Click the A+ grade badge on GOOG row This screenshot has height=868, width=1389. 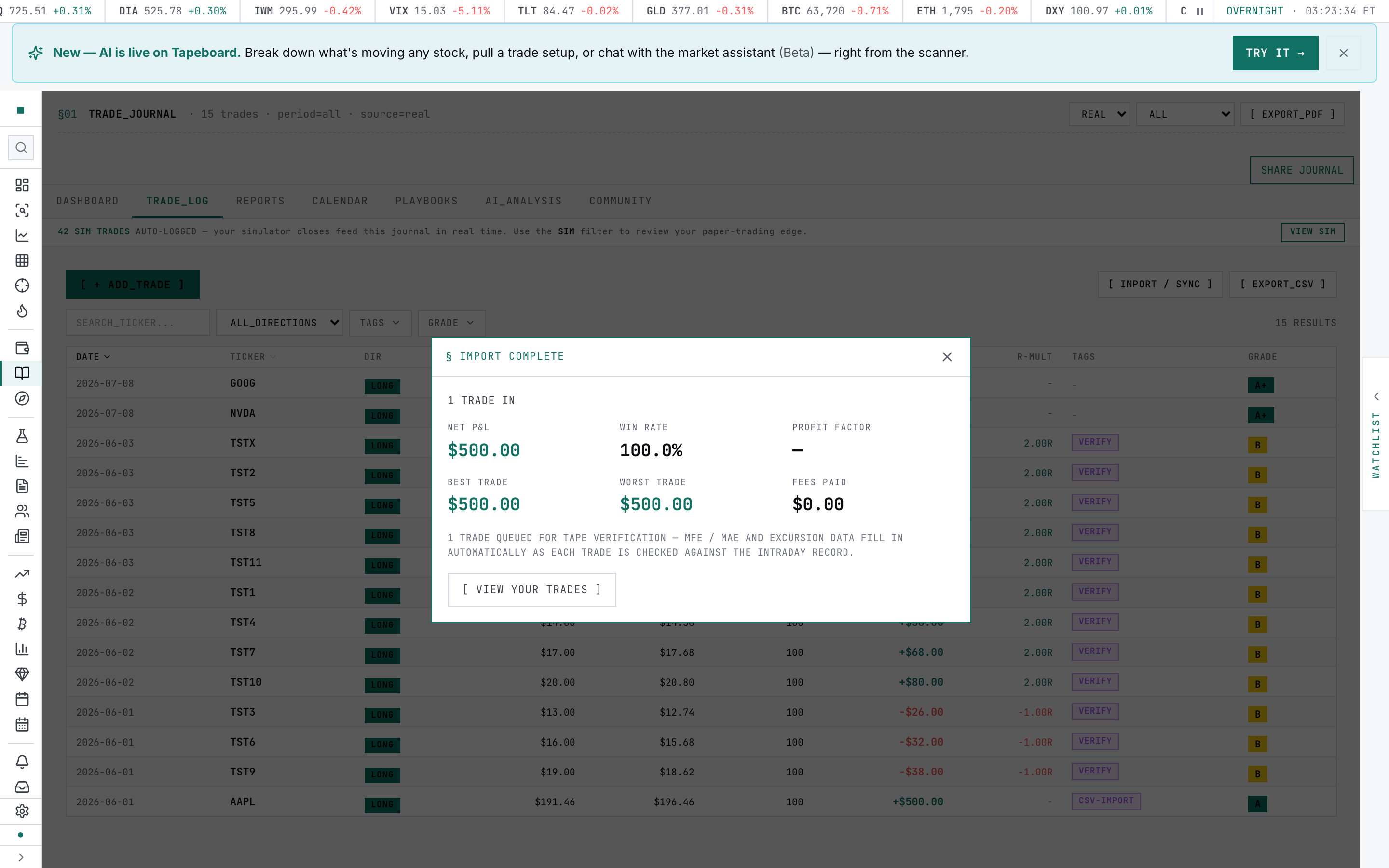(1260, 385)
